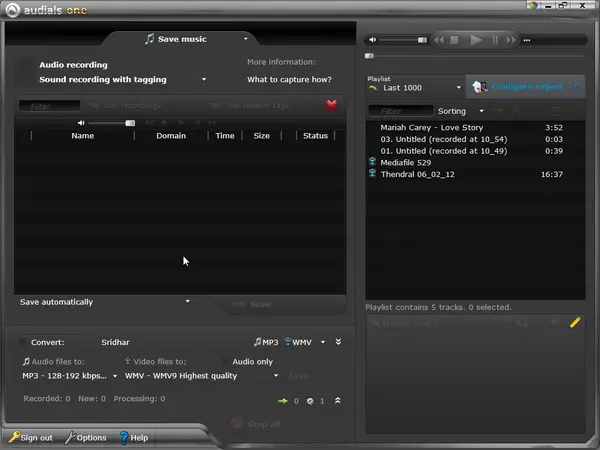This screenshot has height=450, width=600.
Task: Click Set session tags button
Action: 251,105
